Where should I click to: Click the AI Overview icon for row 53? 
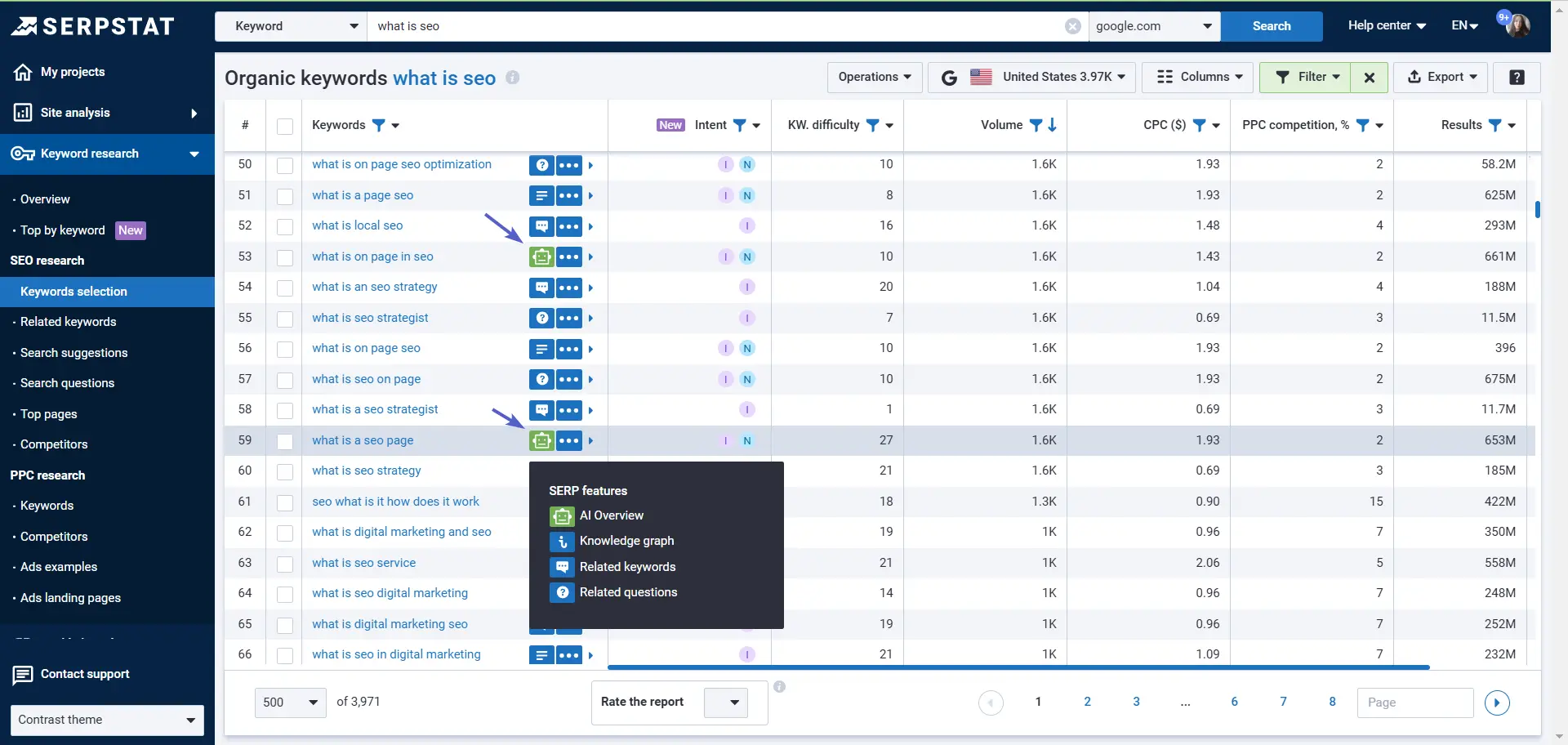[541, 257]
